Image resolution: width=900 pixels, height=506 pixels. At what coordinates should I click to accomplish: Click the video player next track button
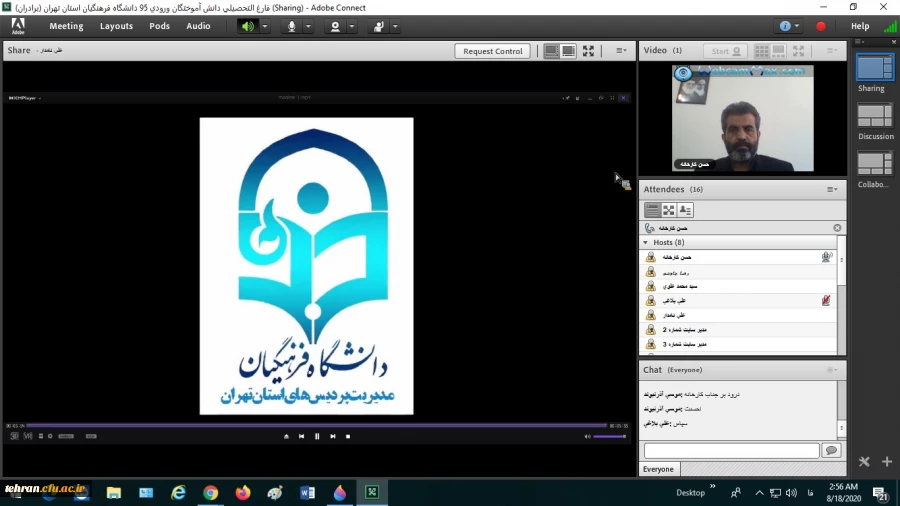pyautogui.click(x=332, y=437)
